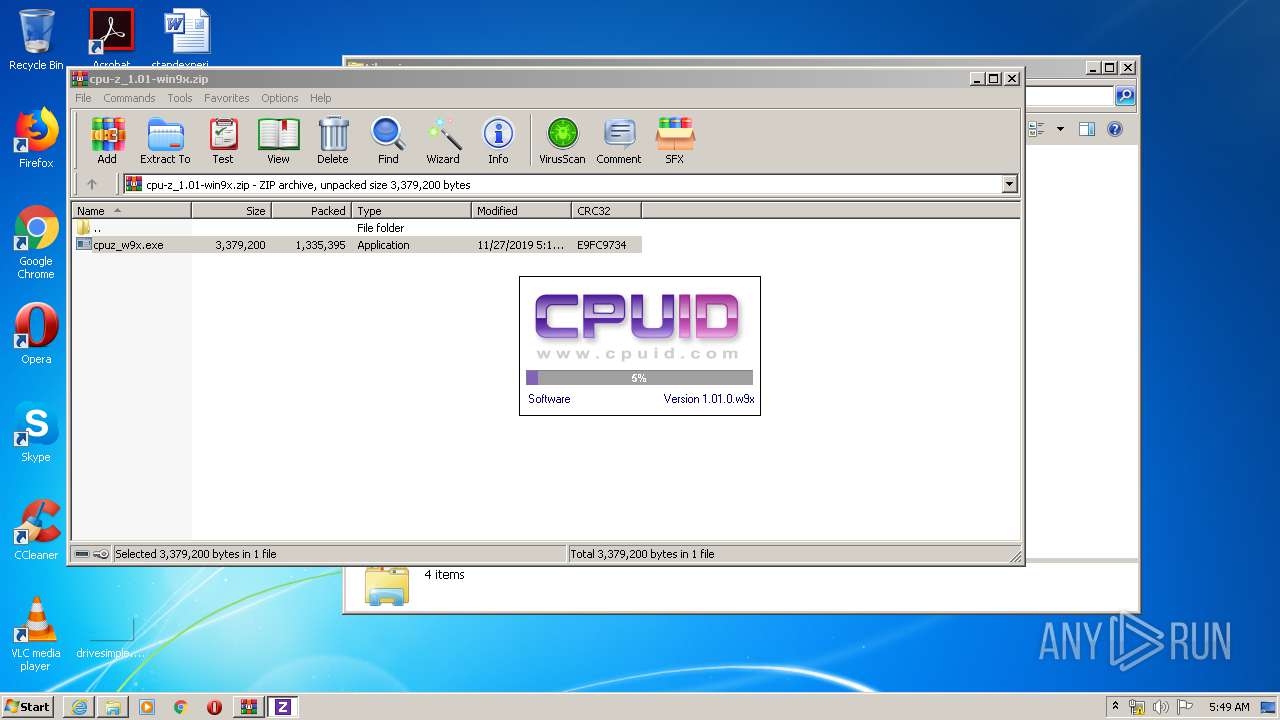Click the WinRAR taskbar button
Image resolution: width=1280 pixels, height=720 pixels.
point(248,707)
